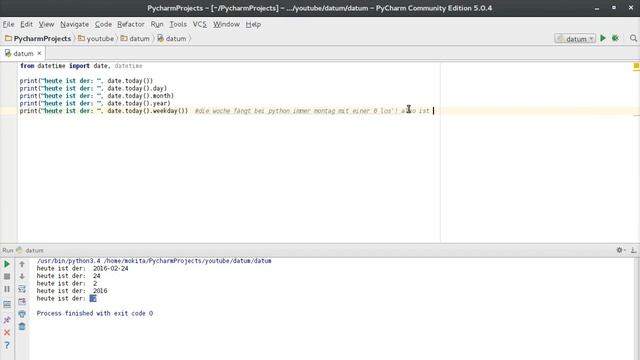640x360 pixels.
Task: Click the restore layout icon in Run panel
Action: [7, 304]
